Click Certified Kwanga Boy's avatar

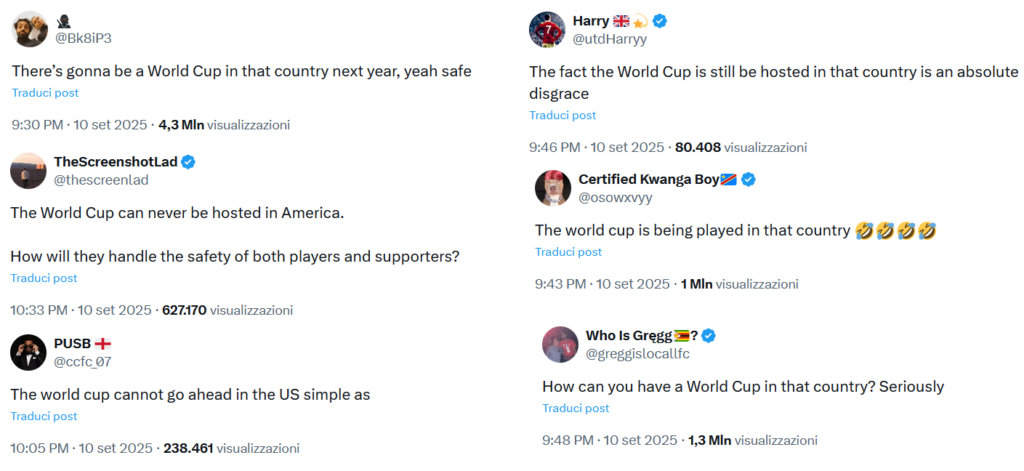552,188
